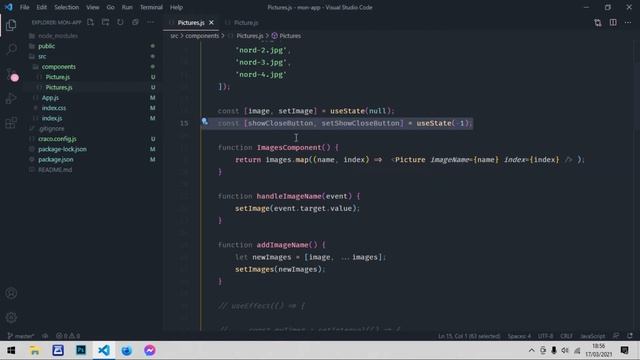Click the master branch in status bar
The height and width of the screenshot is (360, 640).
(x=20, y=336)
